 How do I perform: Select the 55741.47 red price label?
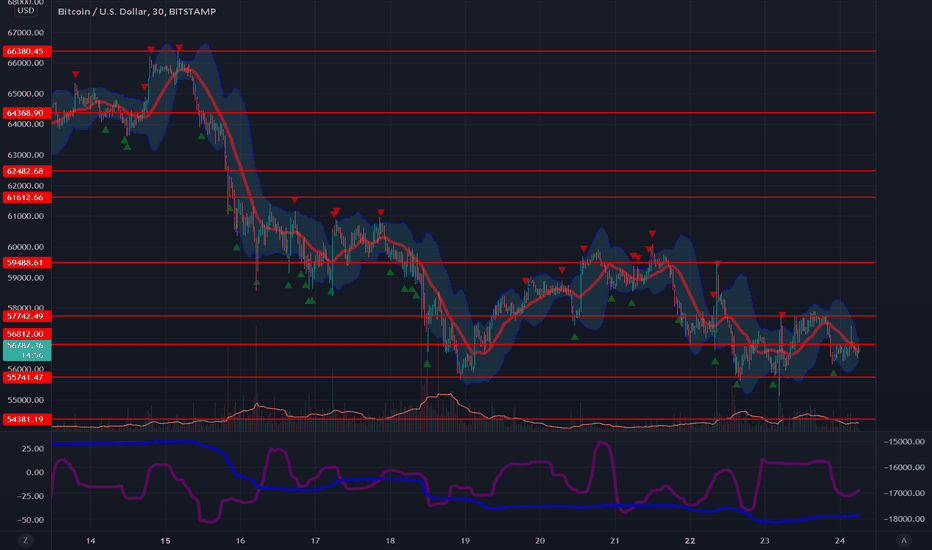point(27,378)
